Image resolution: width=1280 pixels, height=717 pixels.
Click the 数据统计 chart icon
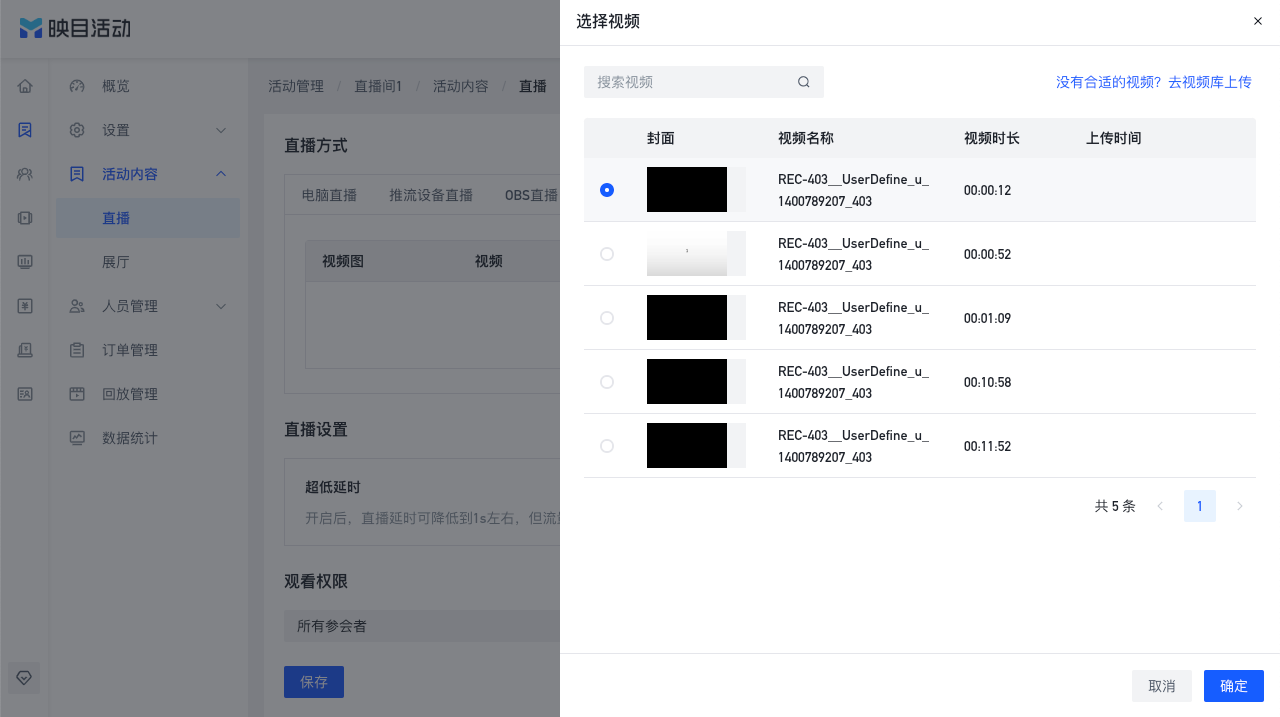77,438
